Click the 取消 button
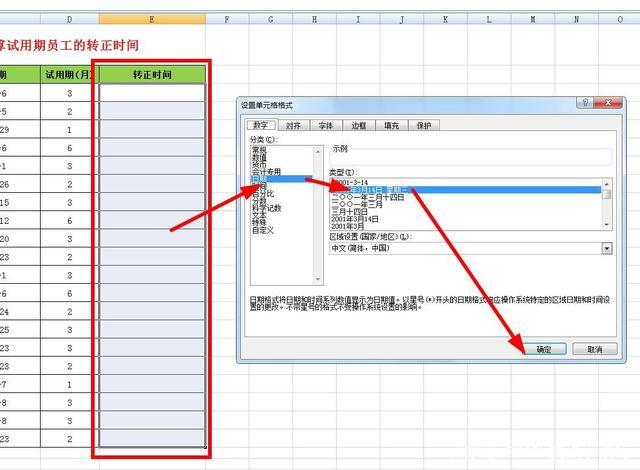 point(595,349)
